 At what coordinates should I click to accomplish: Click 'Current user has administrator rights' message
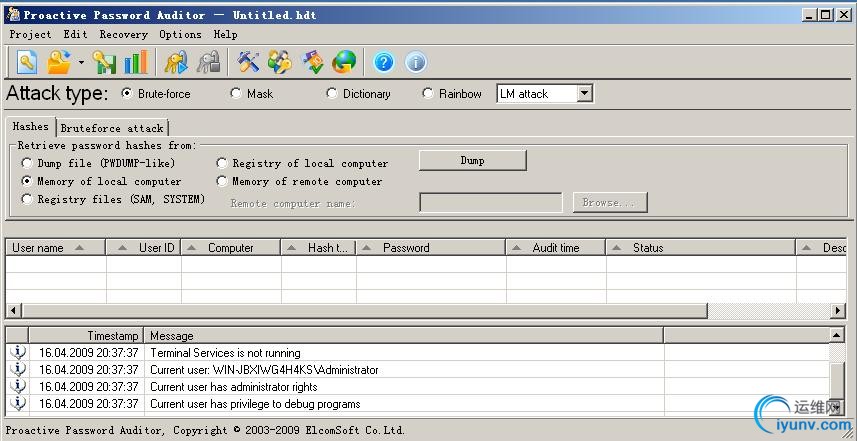[x=234, y=387]
